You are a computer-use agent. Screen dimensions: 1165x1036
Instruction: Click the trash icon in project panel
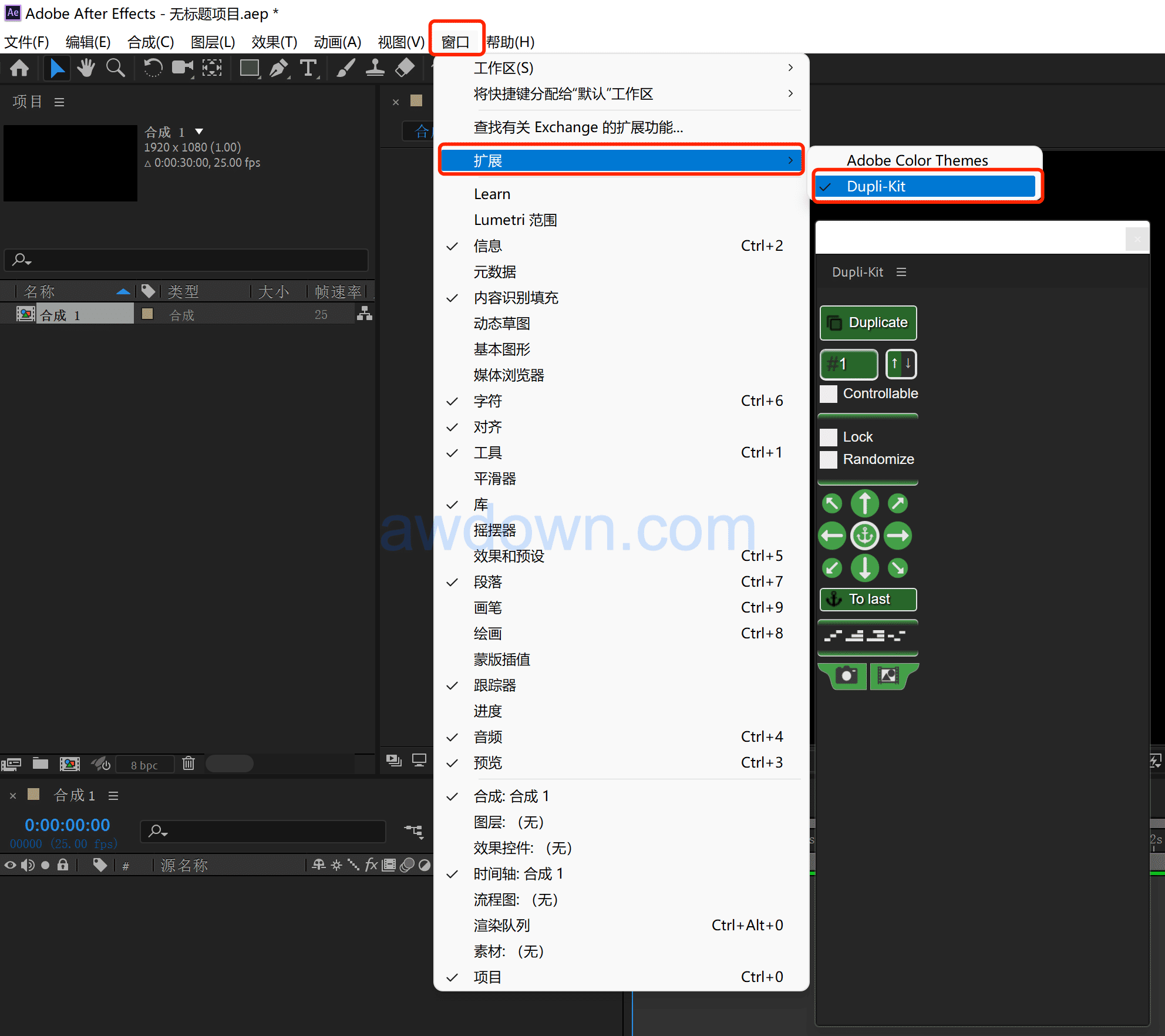(188, 763)
